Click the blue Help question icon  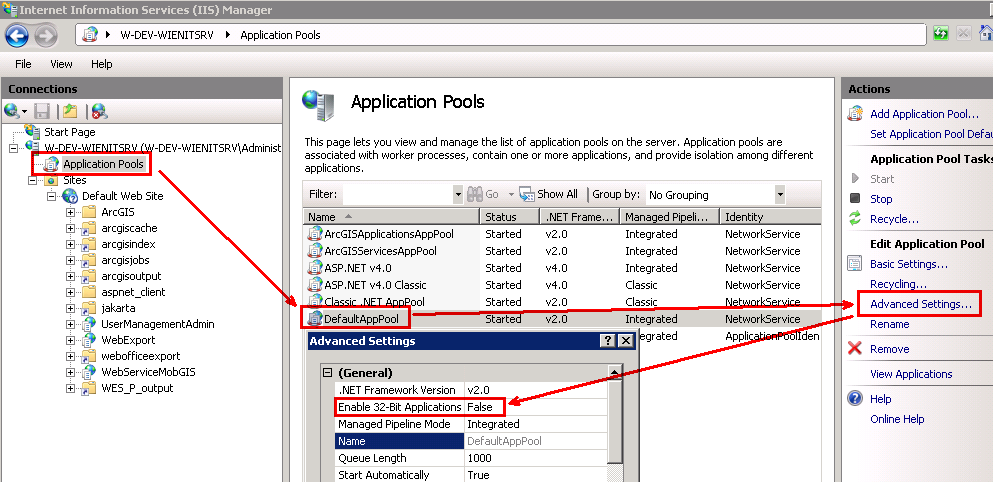pyautogui.click(x=856, y=399)
